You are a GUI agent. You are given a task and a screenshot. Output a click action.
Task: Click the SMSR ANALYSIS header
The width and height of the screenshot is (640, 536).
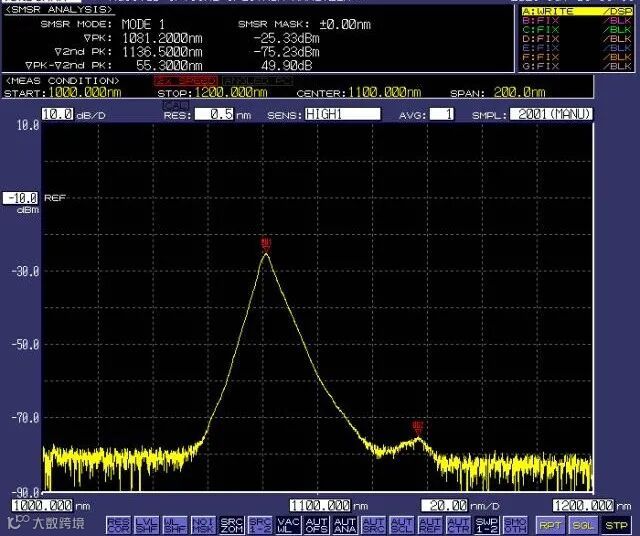coord(59,9)
